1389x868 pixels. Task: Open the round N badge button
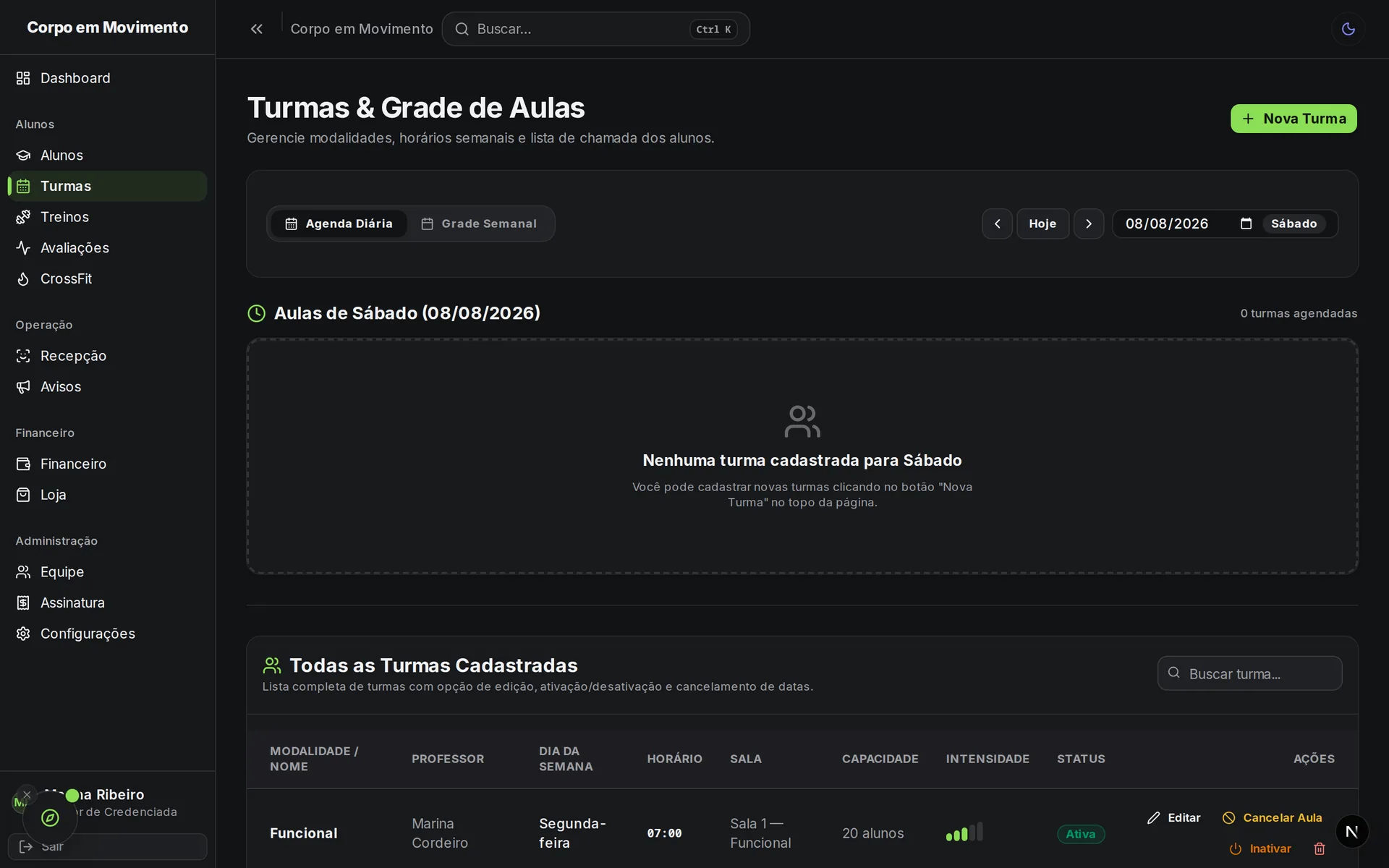click(1351, 831)
